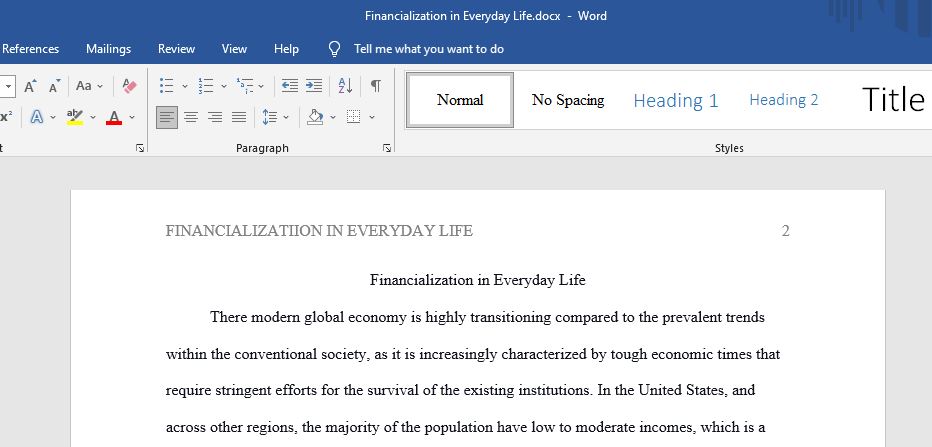The image size is (932, 447).
Task: Open multilevel list dropdown arrow
Action: (x=261, y=87)
